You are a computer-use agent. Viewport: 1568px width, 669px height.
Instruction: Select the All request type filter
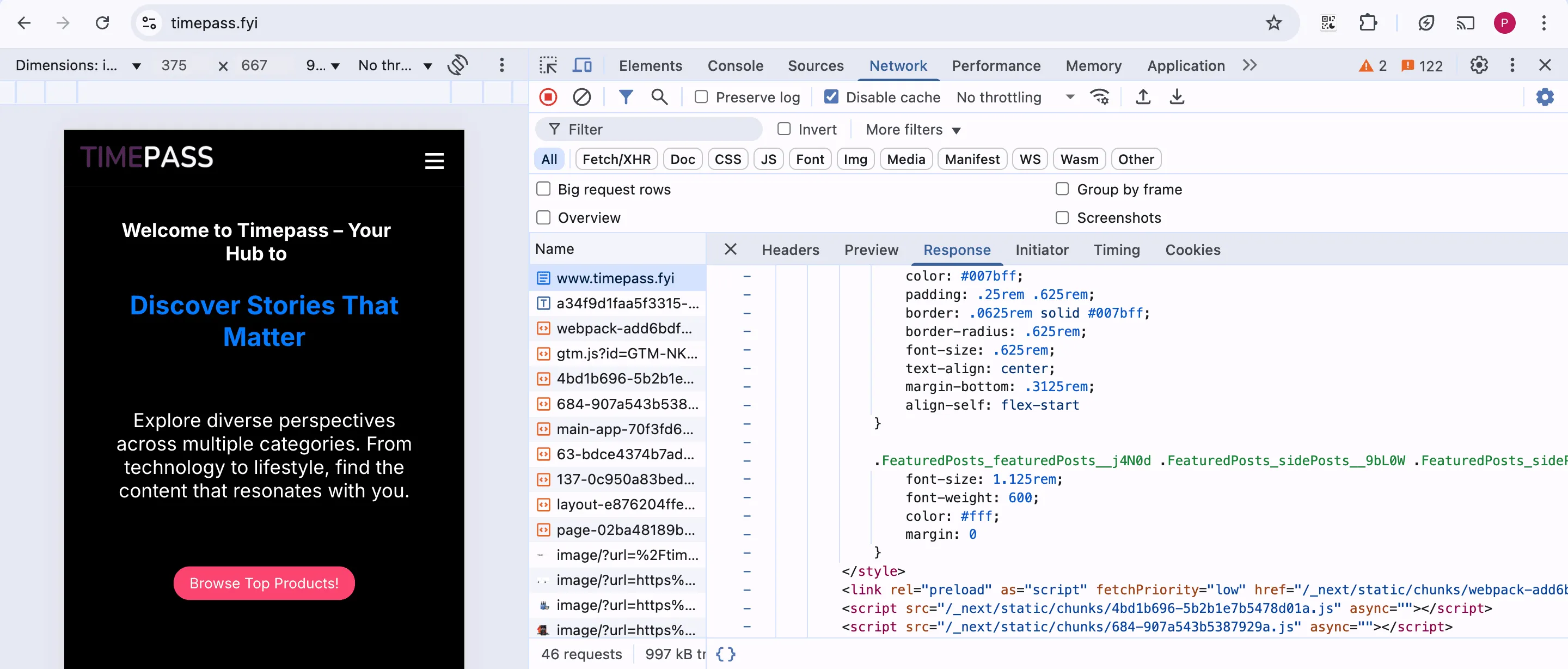549,159
